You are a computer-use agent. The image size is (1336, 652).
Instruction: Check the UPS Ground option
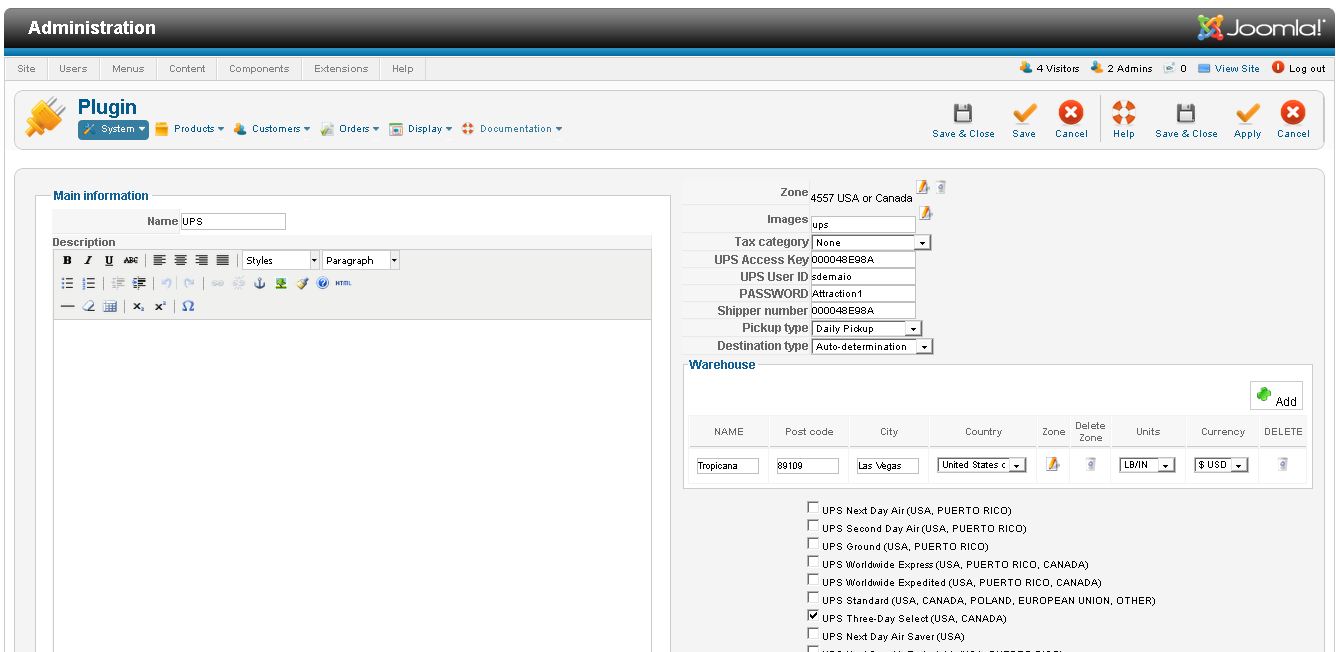click(x=813, y=544)
